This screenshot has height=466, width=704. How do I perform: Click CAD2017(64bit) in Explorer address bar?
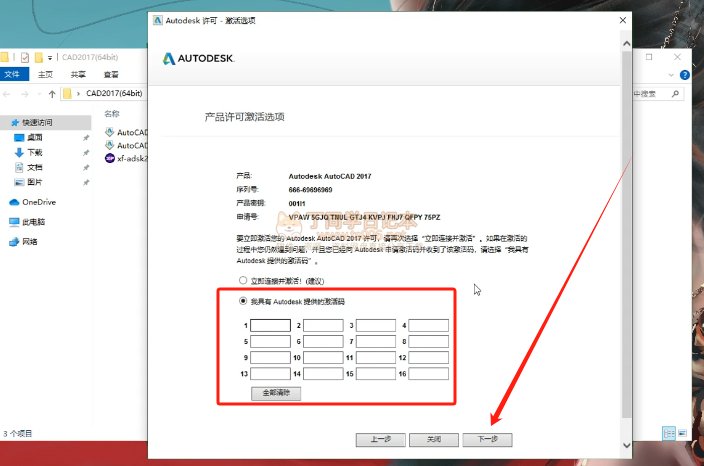(114, 93)
